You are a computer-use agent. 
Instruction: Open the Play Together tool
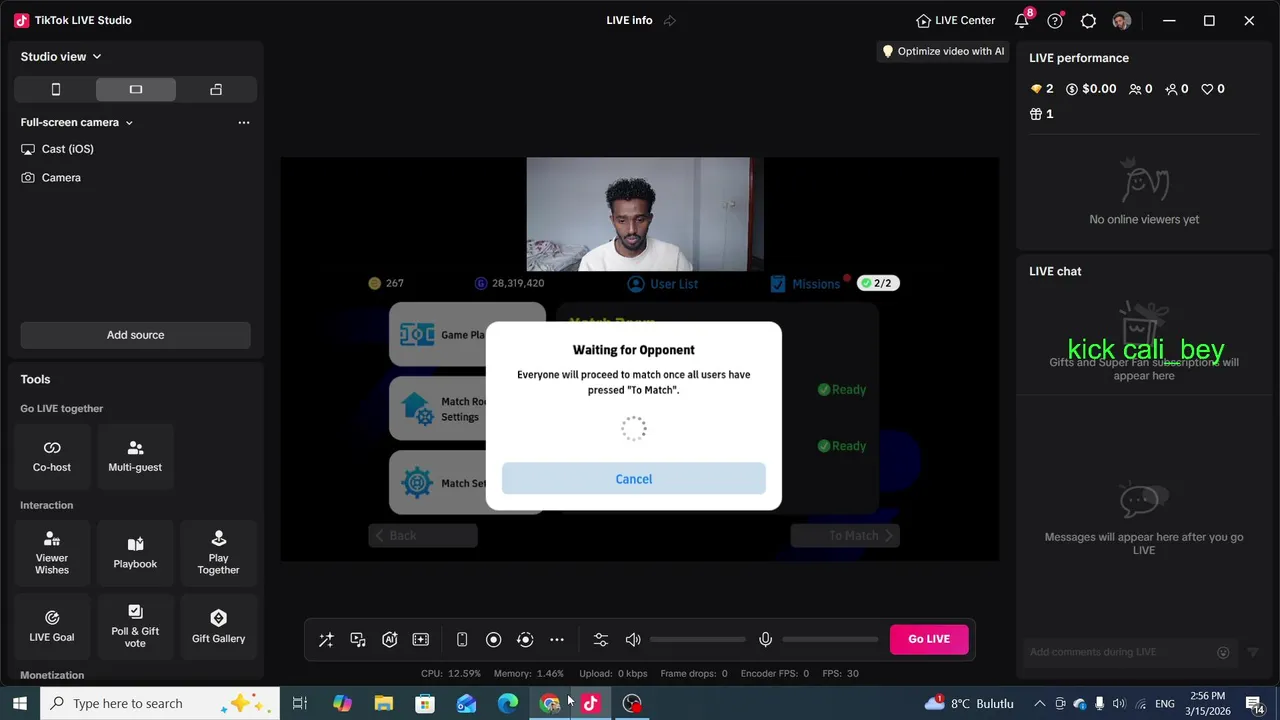click(218, 552)
